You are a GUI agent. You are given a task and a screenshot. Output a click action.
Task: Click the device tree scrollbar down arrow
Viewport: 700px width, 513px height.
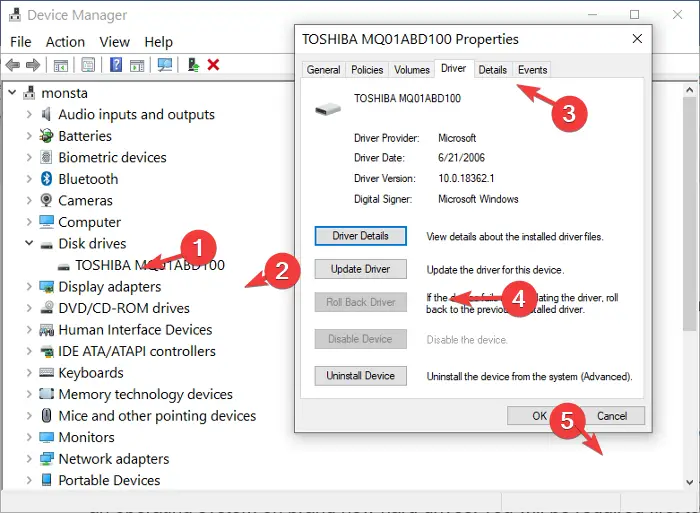coord(689,482)
